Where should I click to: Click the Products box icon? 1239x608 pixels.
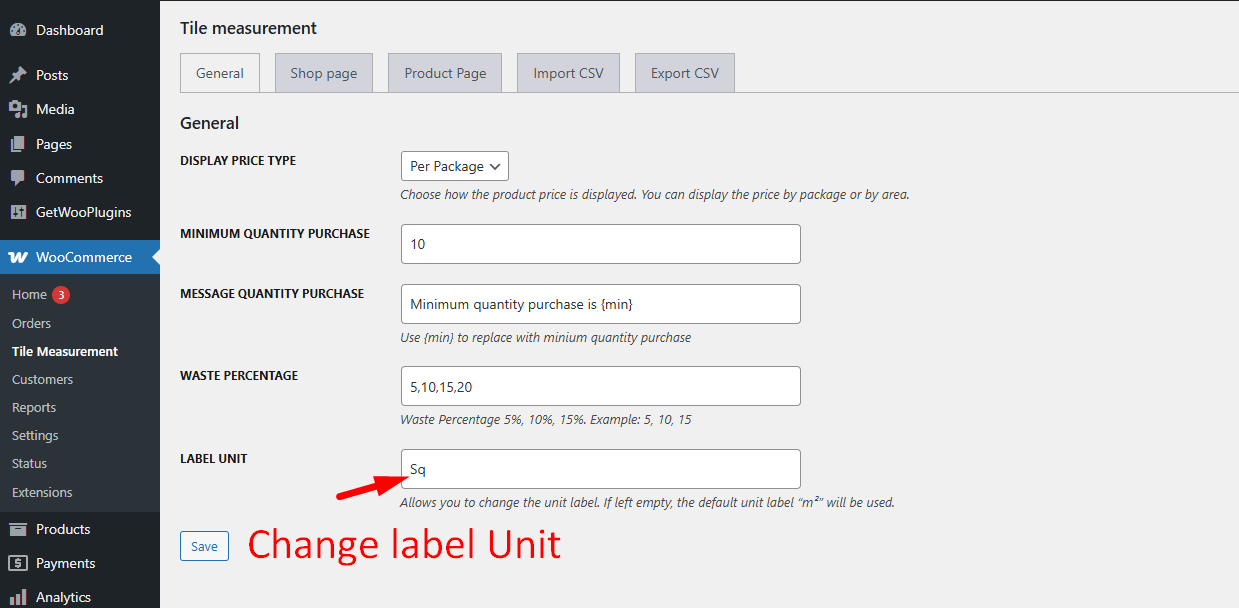tap(18, 529)
